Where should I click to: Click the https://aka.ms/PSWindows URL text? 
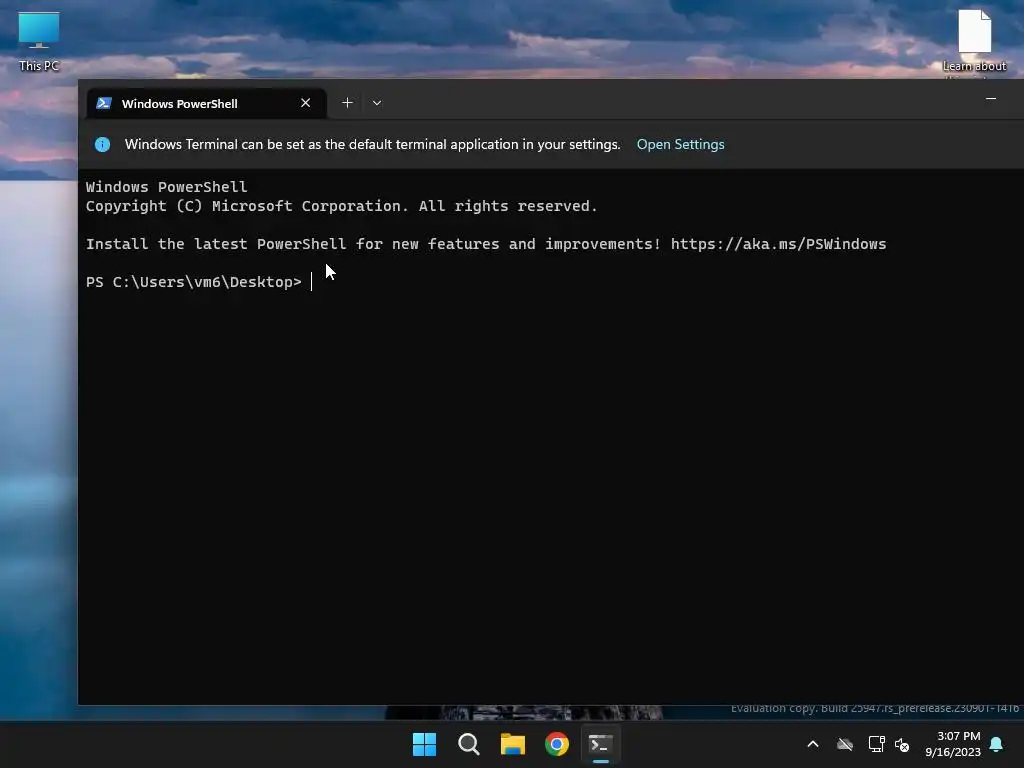tap(778, 244)
